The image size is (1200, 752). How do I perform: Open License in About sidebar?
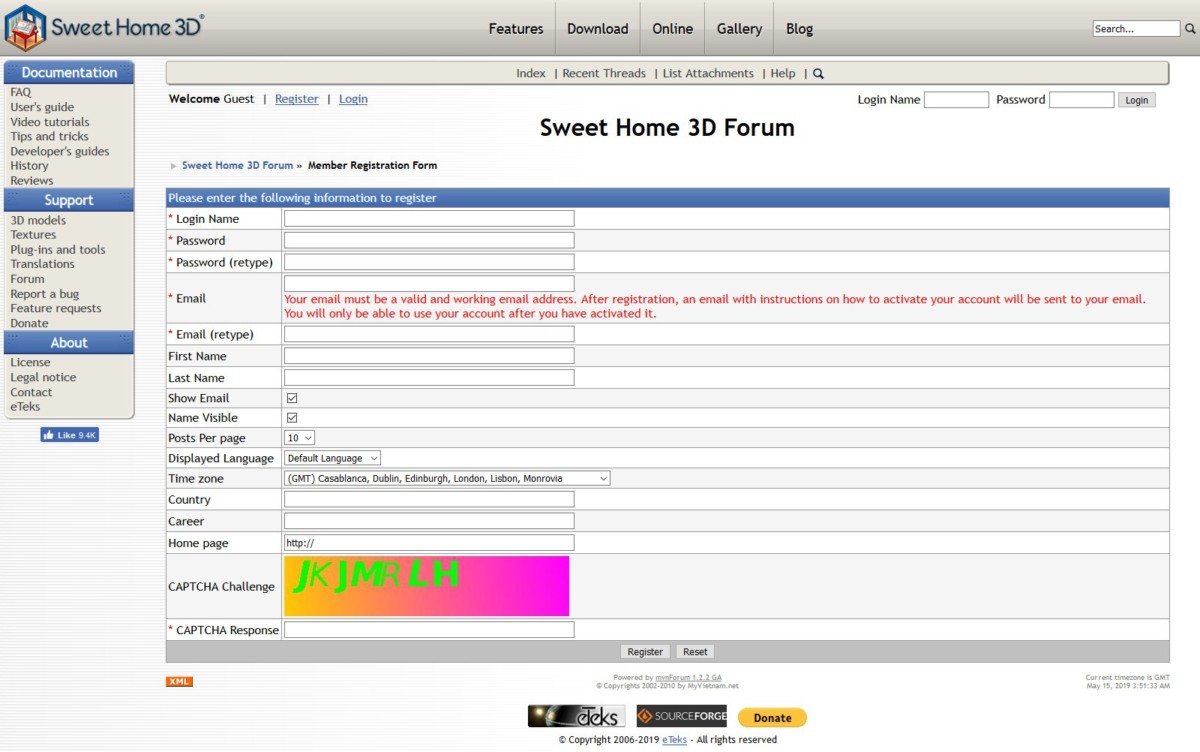(30, 363)
